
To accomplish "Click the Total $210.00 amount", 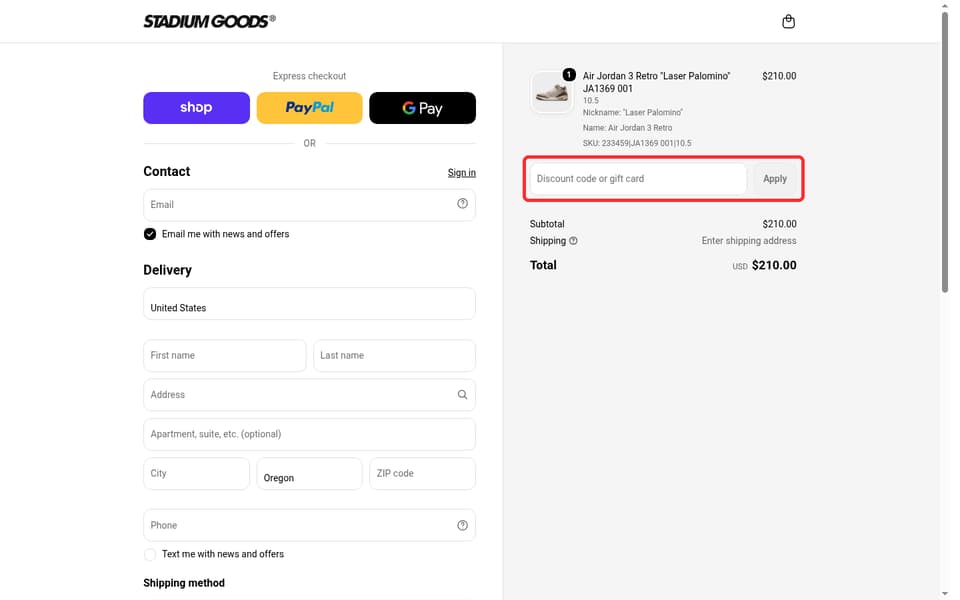I will tap(774, 265).
